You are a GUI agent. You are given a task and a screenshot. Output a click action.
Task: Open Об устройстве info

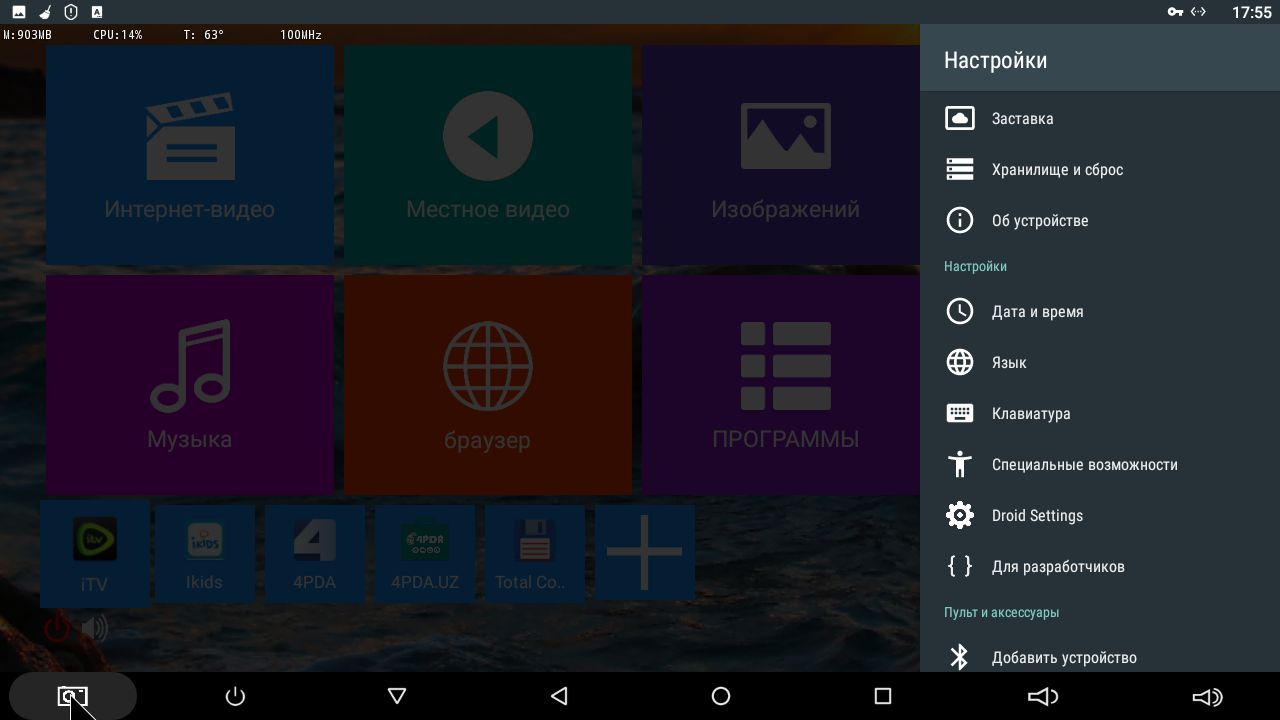tap(1100, 220)
